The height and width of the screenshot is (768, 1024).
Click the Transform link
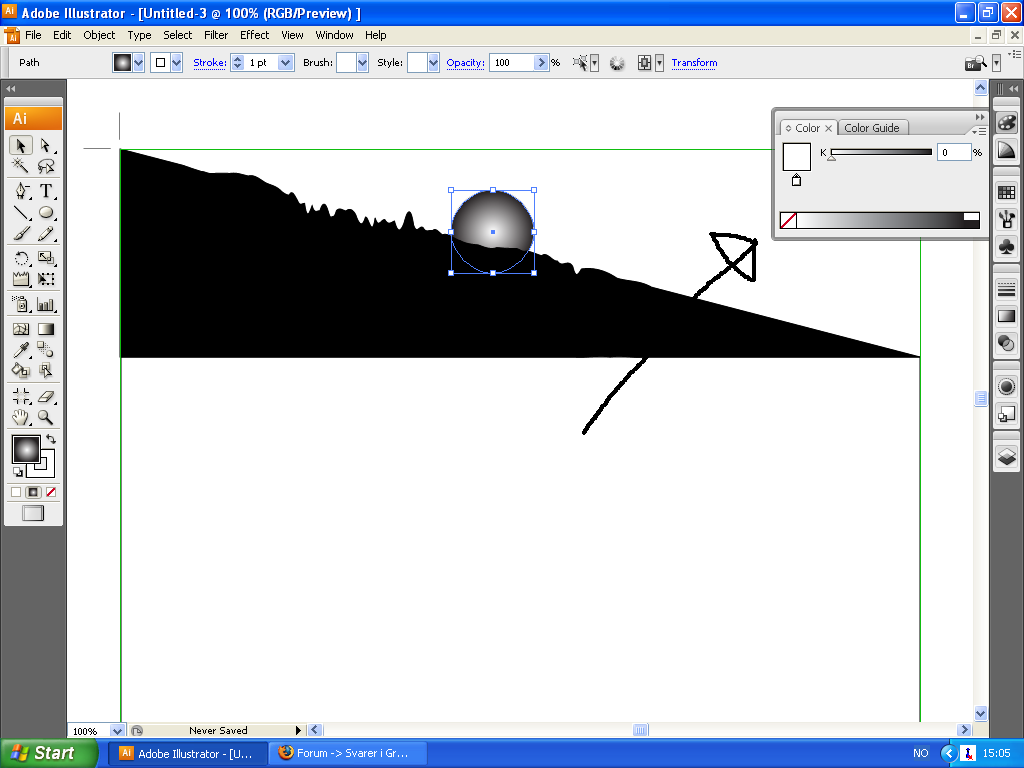694,63
